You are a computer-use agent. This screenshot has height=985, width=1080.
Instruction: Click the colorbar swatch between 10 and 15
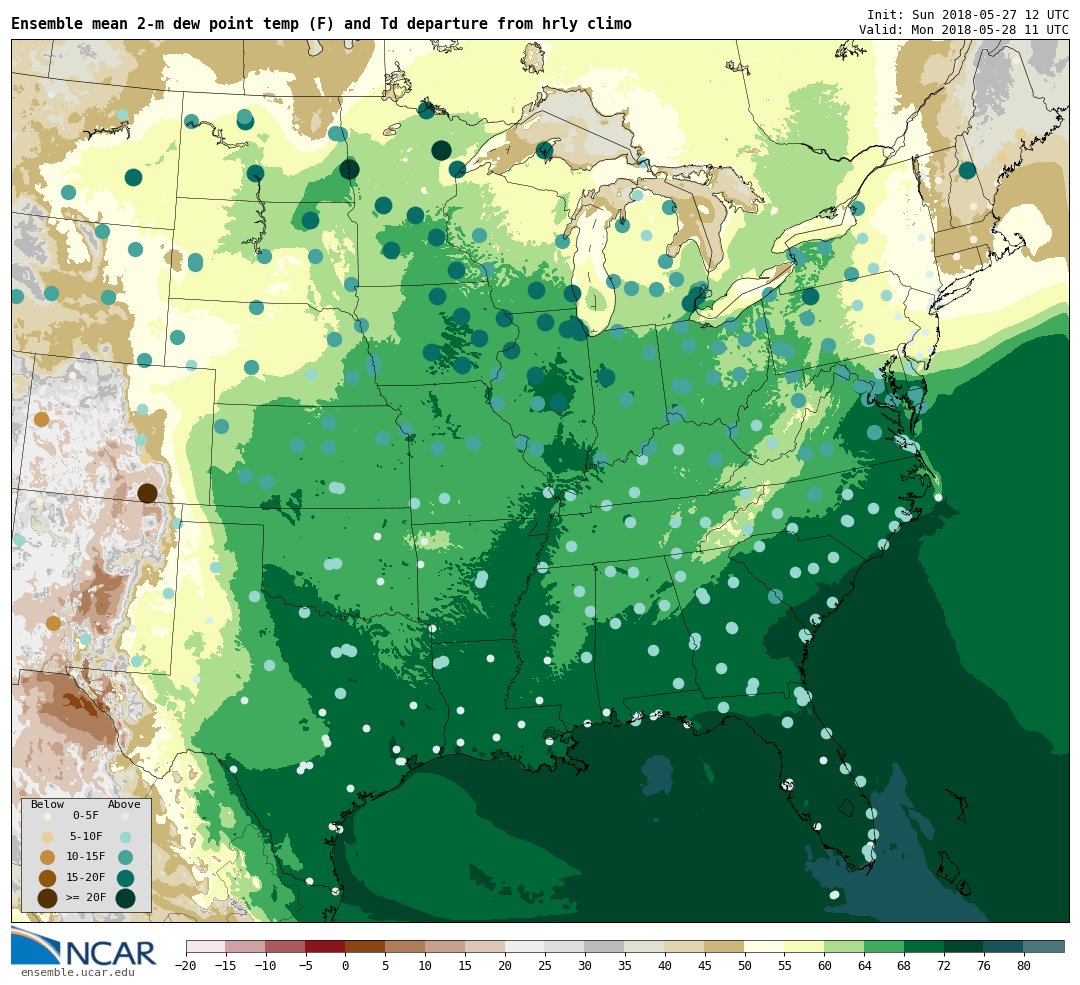pyautogui.click(x=445, y=946)
